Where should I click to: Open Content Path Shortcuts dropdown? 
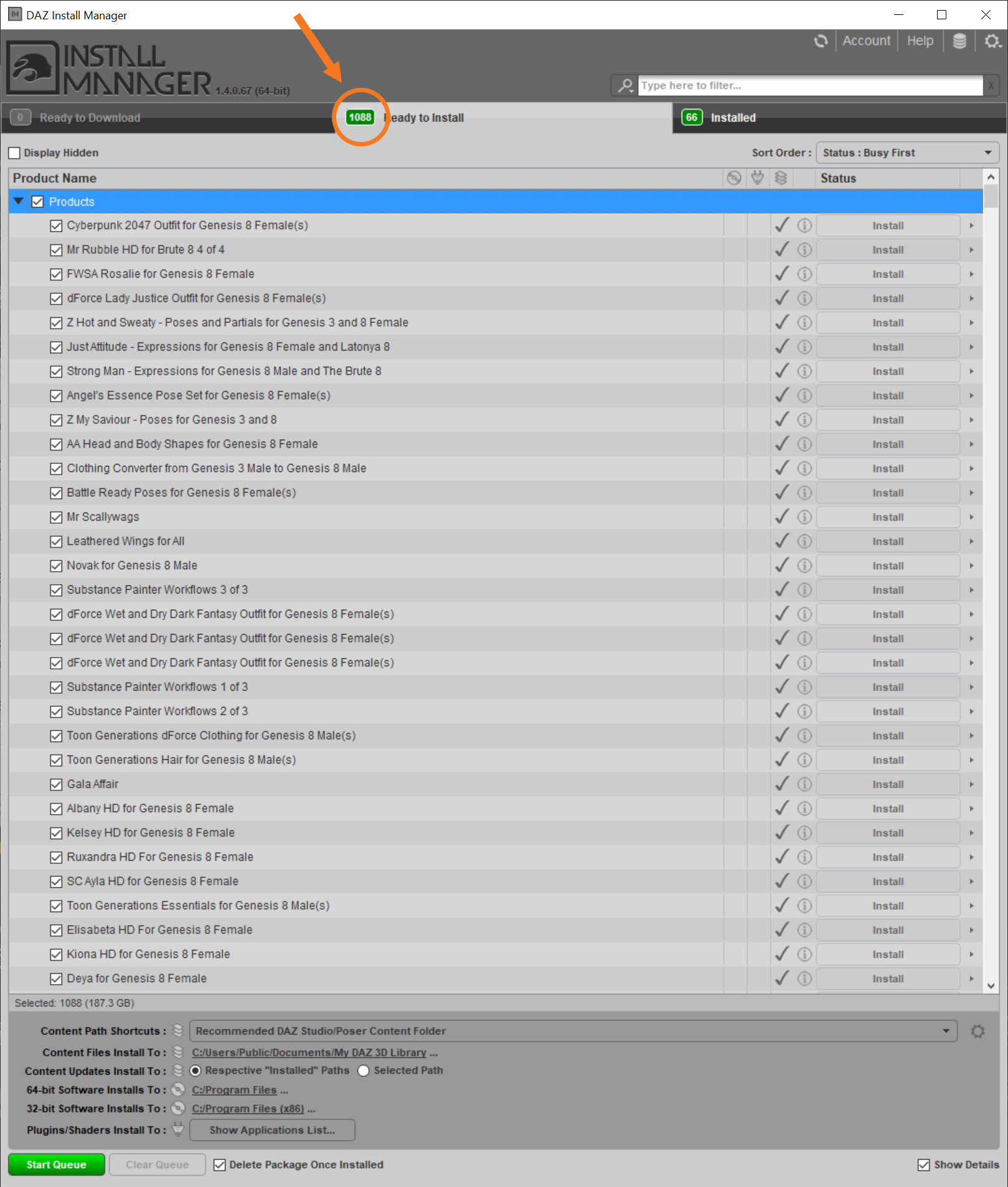(573, 1031)
